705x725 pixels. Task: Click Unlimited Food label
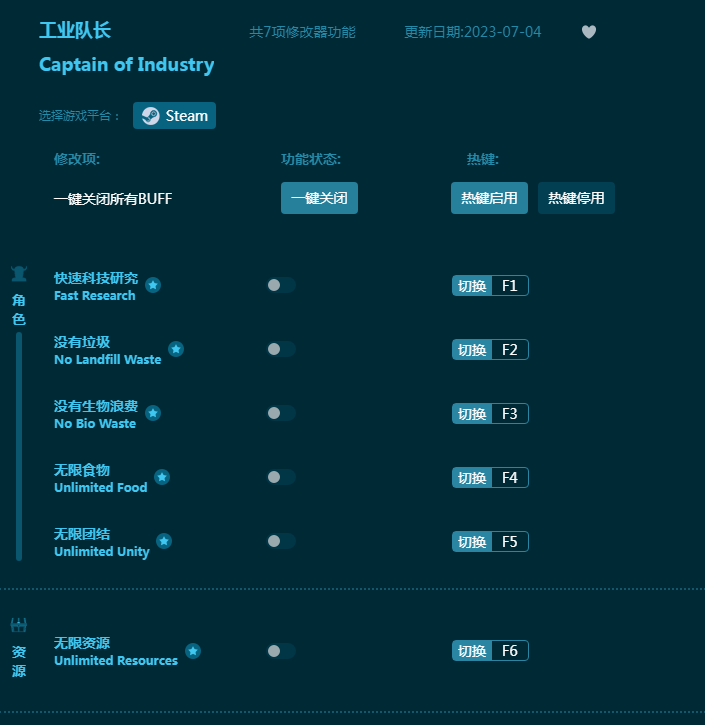pos(101,487)
